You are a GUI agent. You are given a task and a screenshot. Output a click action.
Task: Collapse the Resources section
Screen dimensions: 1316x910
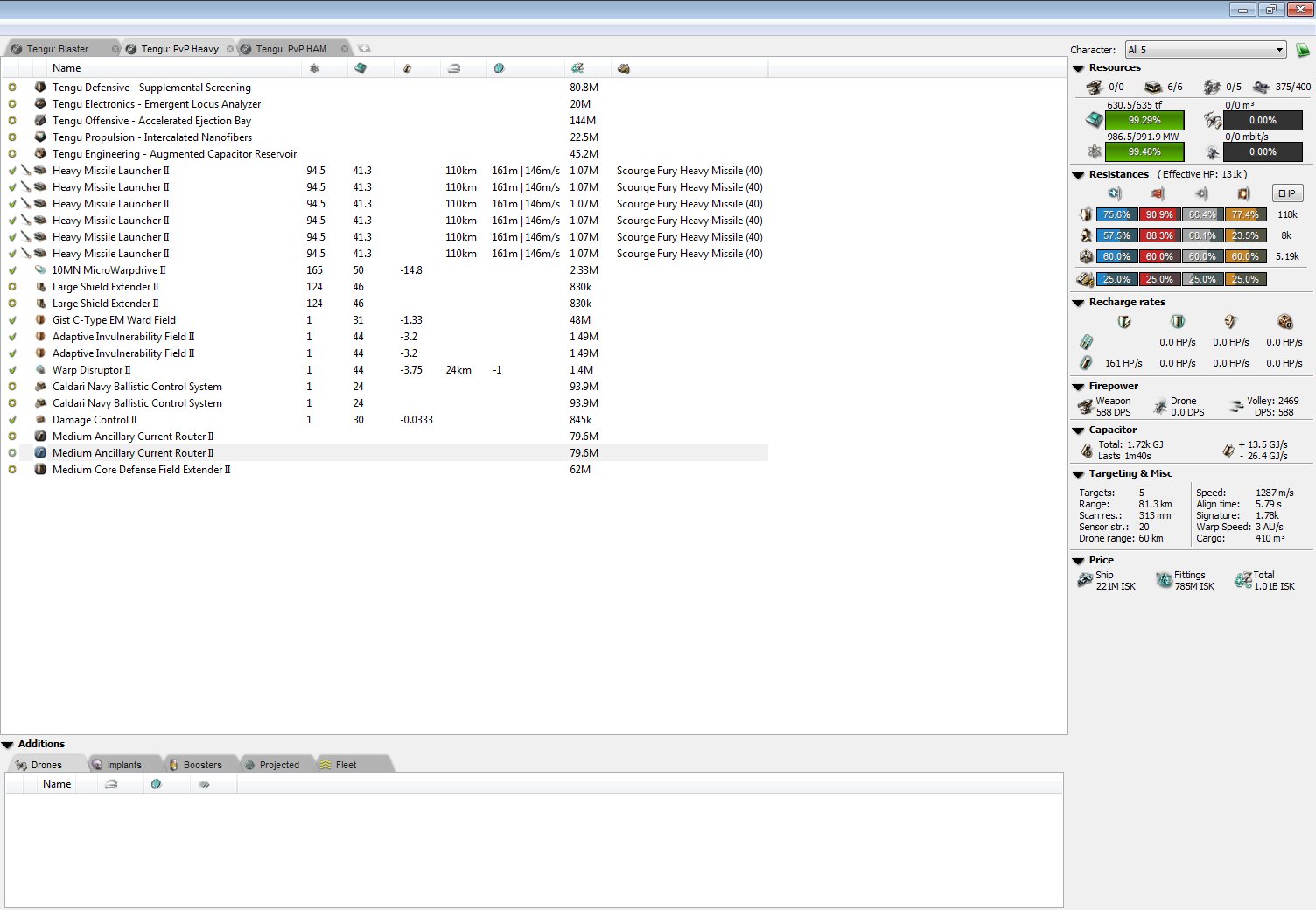tap(1078, 68)
